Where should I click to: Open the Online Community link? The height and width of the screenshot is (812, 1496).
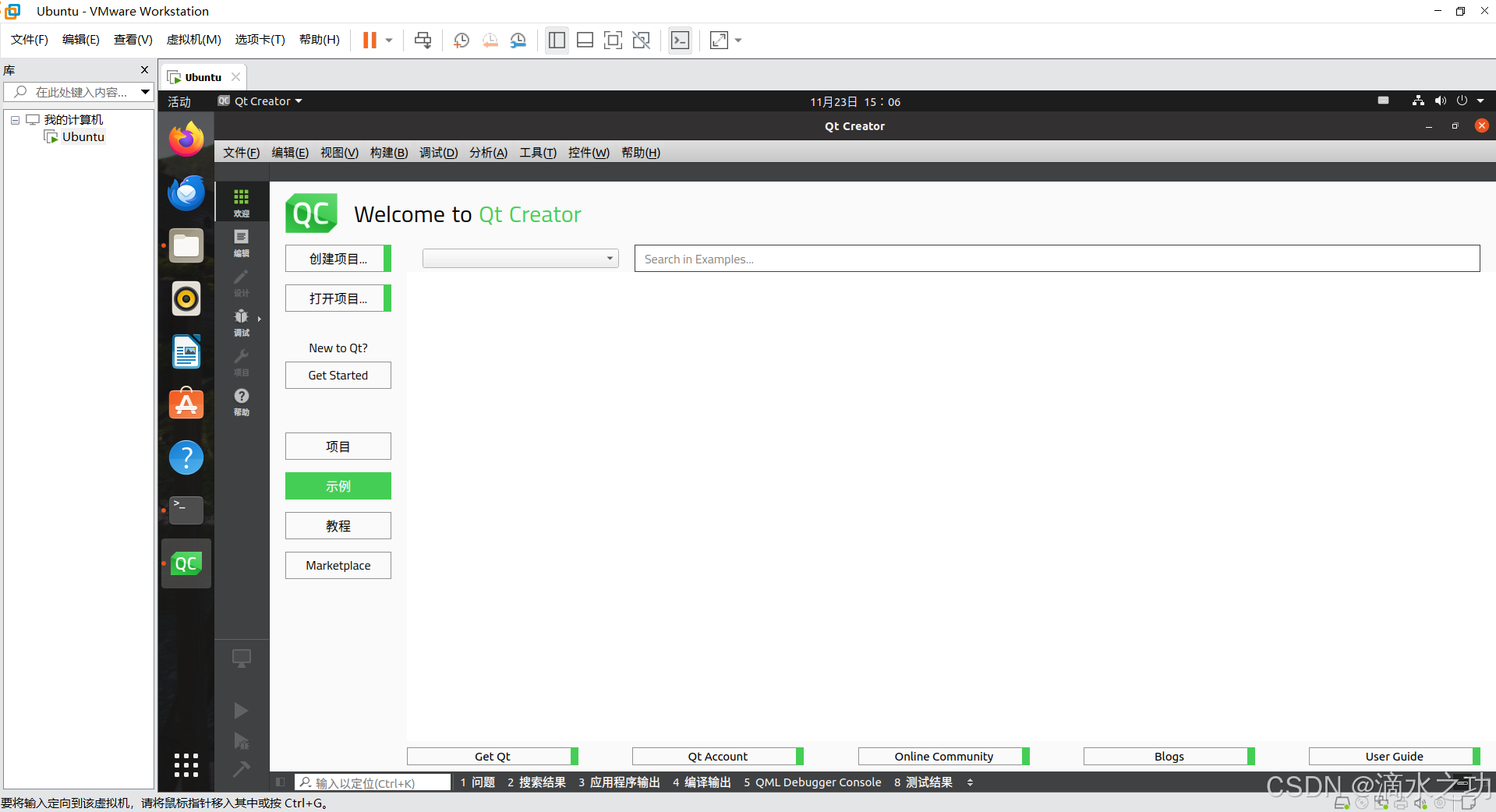click(x=944, y=756)
